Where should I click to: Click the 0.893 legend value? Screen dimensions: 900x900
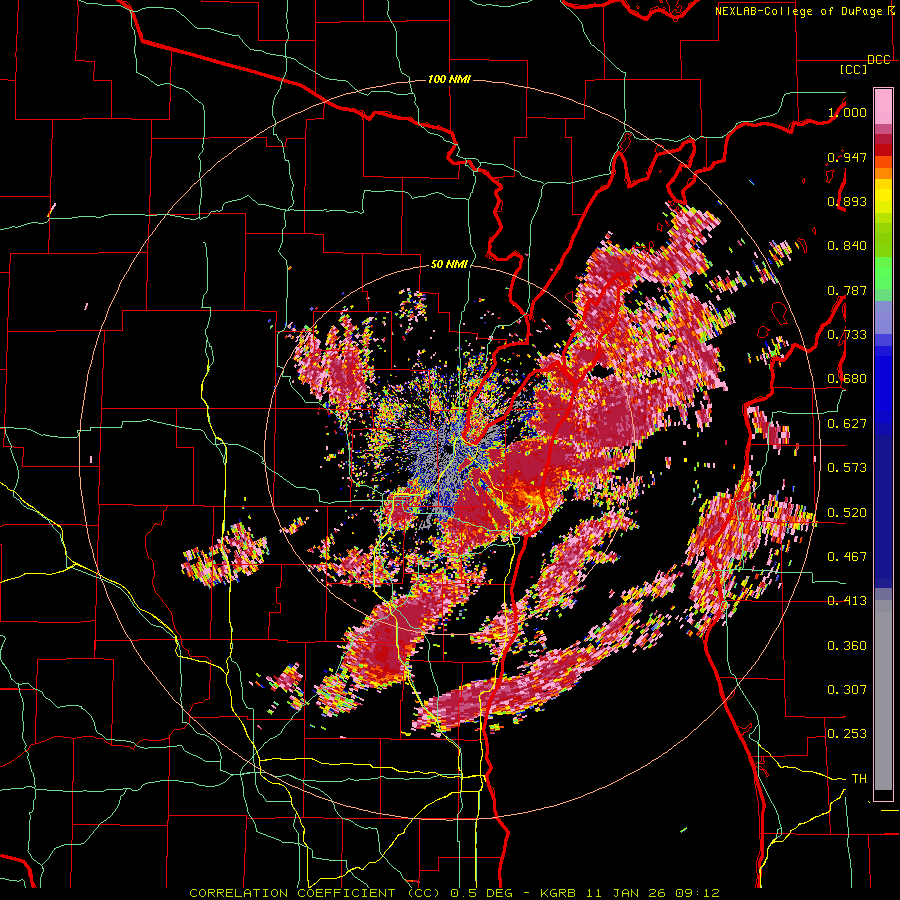pyautogui.click(x=847, y=201)
